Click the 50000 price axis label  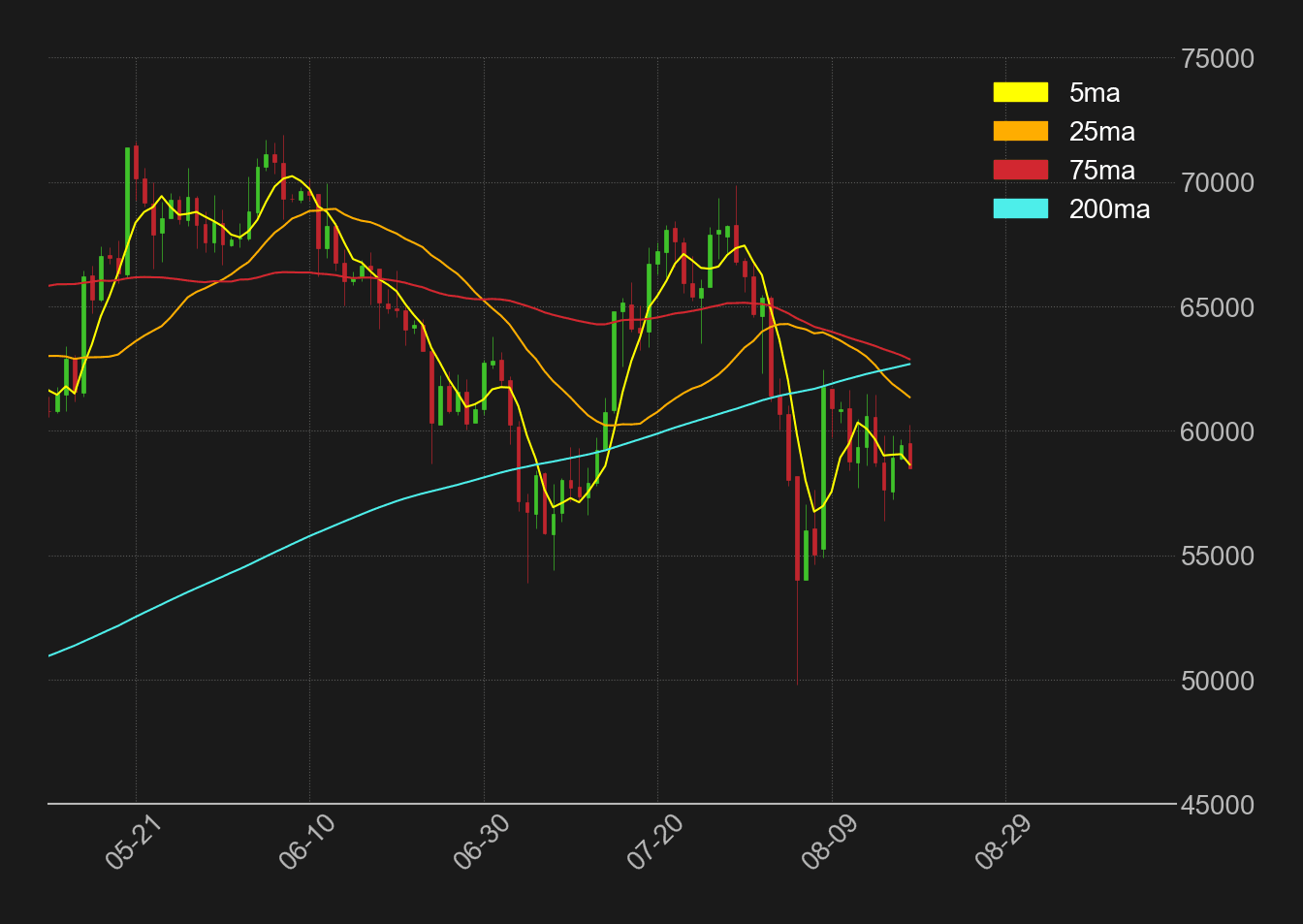pos(1217,681)
